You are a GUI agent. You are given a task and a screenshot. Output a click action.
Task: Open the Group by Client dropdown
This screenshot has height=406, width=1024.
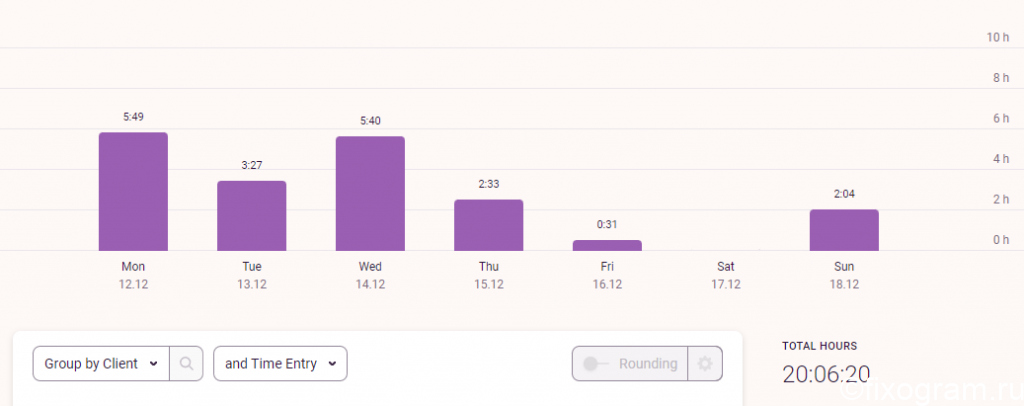click(x=101, y=364)
